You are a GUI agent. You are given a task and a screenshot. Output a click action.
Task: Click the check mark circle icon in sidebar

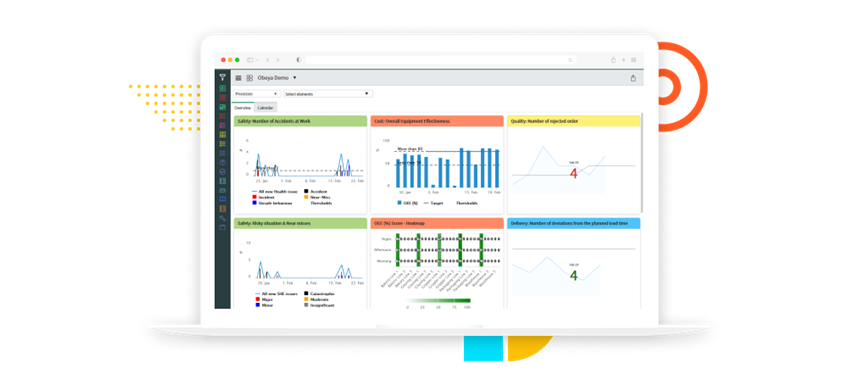pos(223,172)
